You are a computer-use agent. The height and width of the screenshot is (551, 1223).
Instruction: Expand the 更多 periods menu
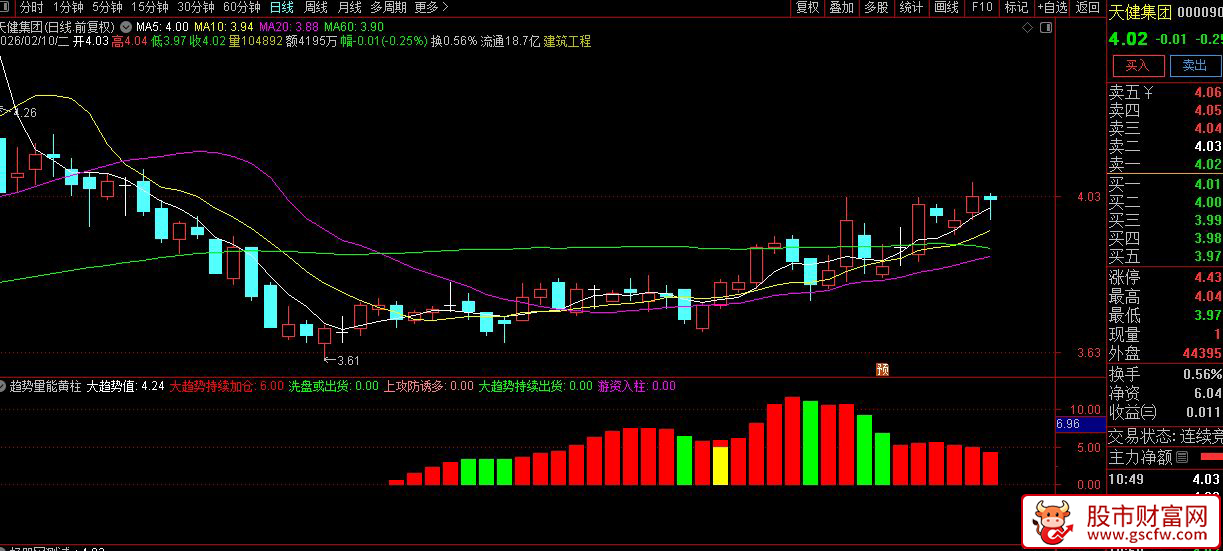pyautogui.click(x=430, y=7)
